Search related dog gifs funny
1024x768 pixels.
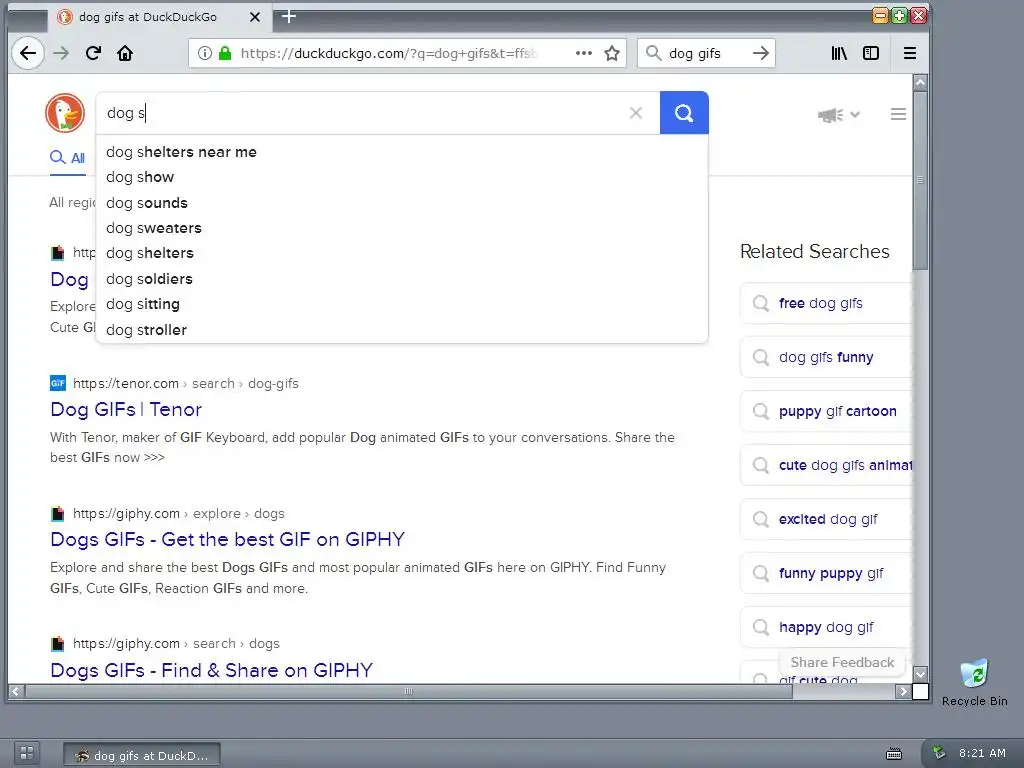[826, 357]
